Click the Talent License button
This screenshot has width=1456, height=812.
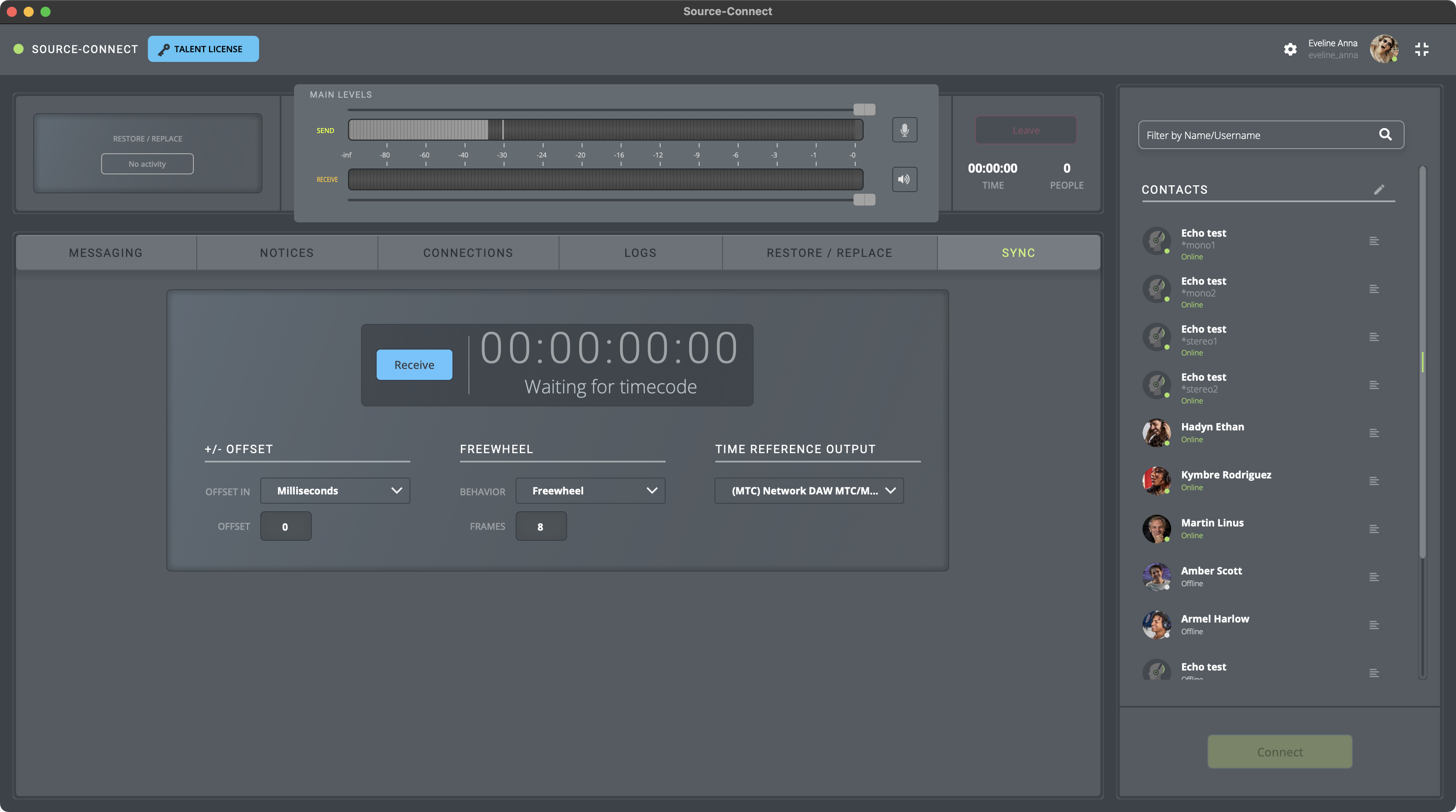coord(203,48)
